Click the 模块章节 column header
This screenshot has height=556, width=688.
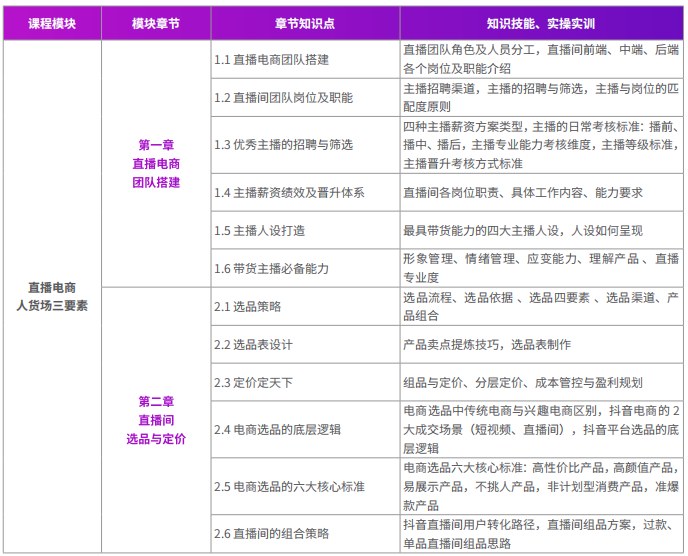click(x=156, y=23)
